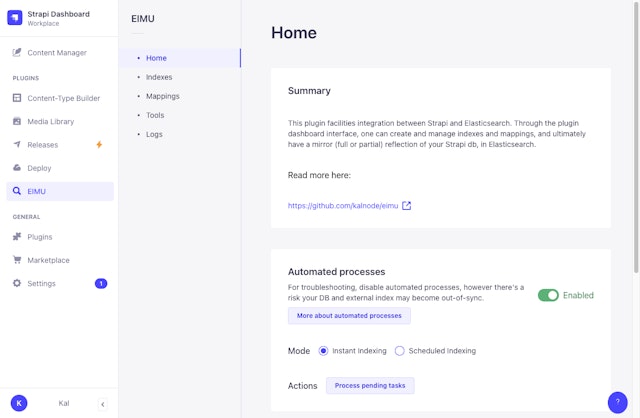Open Releases via the paper plane icon
Viewport: 640px width, 418px height.
tap(17, 144)
